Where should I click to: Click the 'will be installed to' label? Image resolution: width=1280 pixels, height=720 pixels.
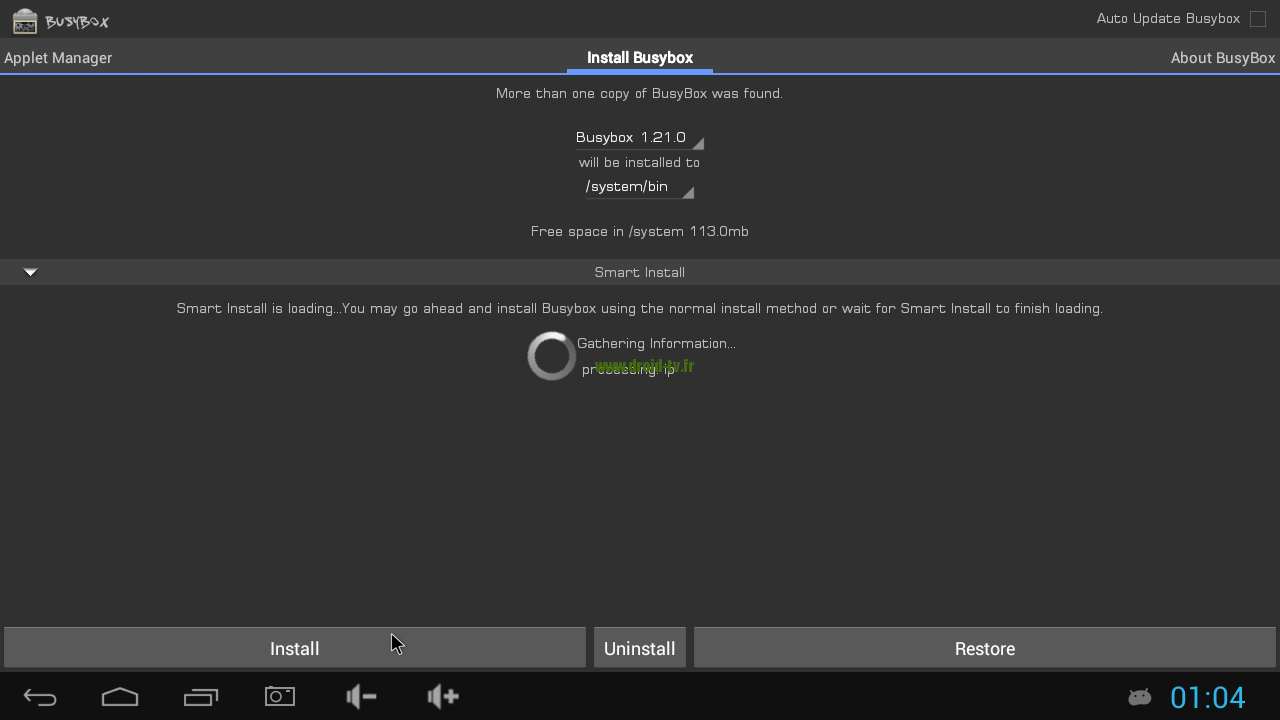tap(639, 162)
